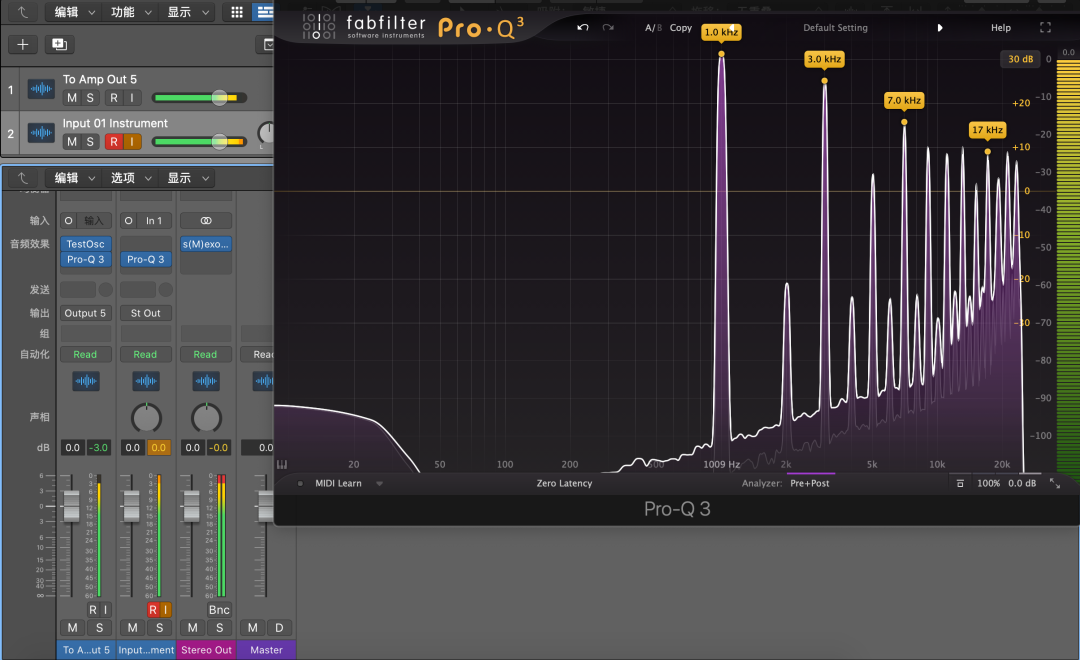Viewport: 1080px width, 660px height.
Task: Click the TestOsc plugin slot
Action: (85, 244)
